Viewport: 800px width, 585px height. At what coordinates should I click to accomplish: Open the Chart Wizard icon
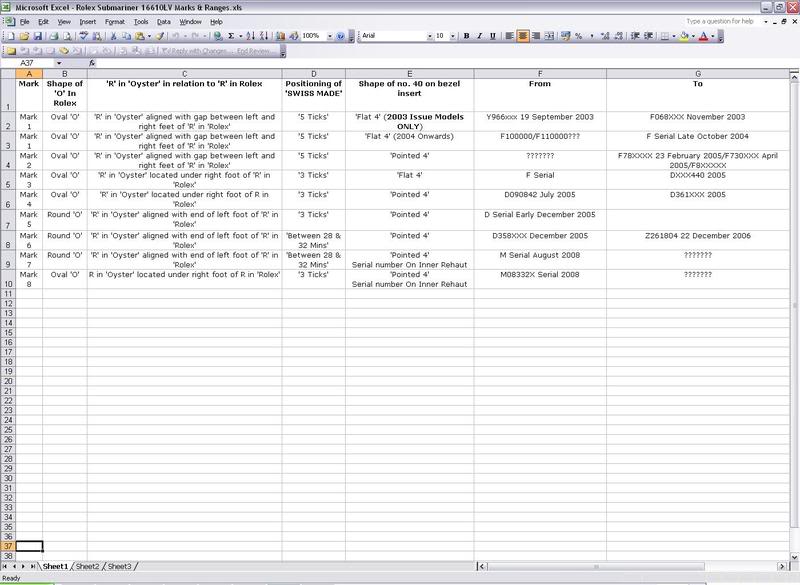[x=281, y=36]
